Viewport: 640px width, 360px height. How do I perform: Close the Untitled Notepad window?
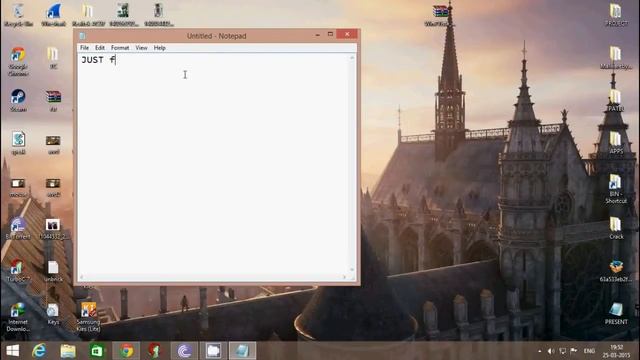click(347, 35)
